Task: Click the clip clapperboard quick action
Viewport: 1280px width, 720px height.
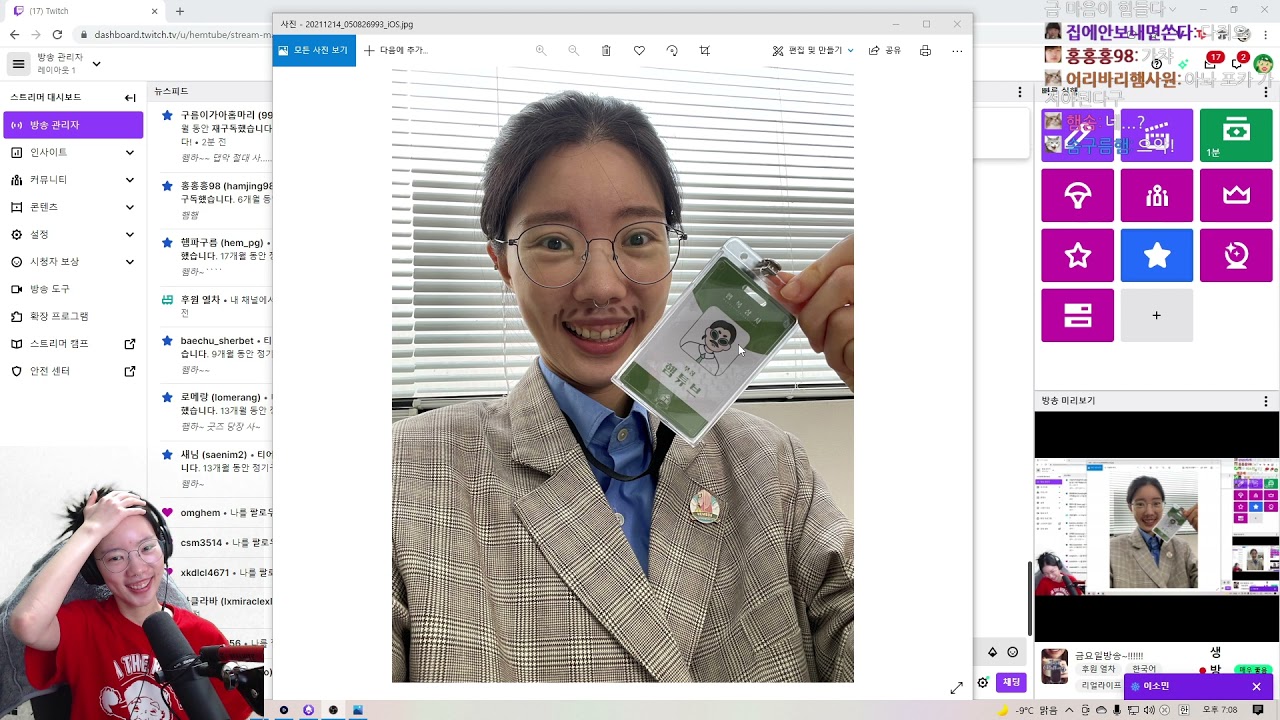Action: click(x=1157, y=135)
